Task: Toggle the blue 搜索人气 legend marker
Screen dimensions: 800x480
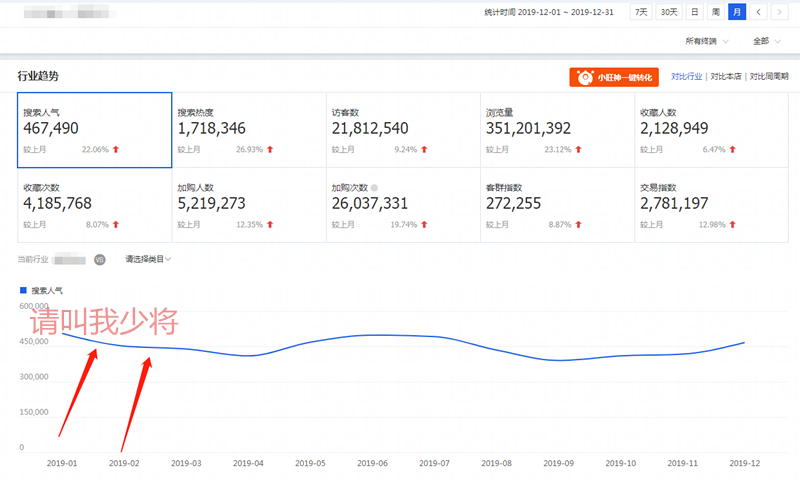Action: 23,290
